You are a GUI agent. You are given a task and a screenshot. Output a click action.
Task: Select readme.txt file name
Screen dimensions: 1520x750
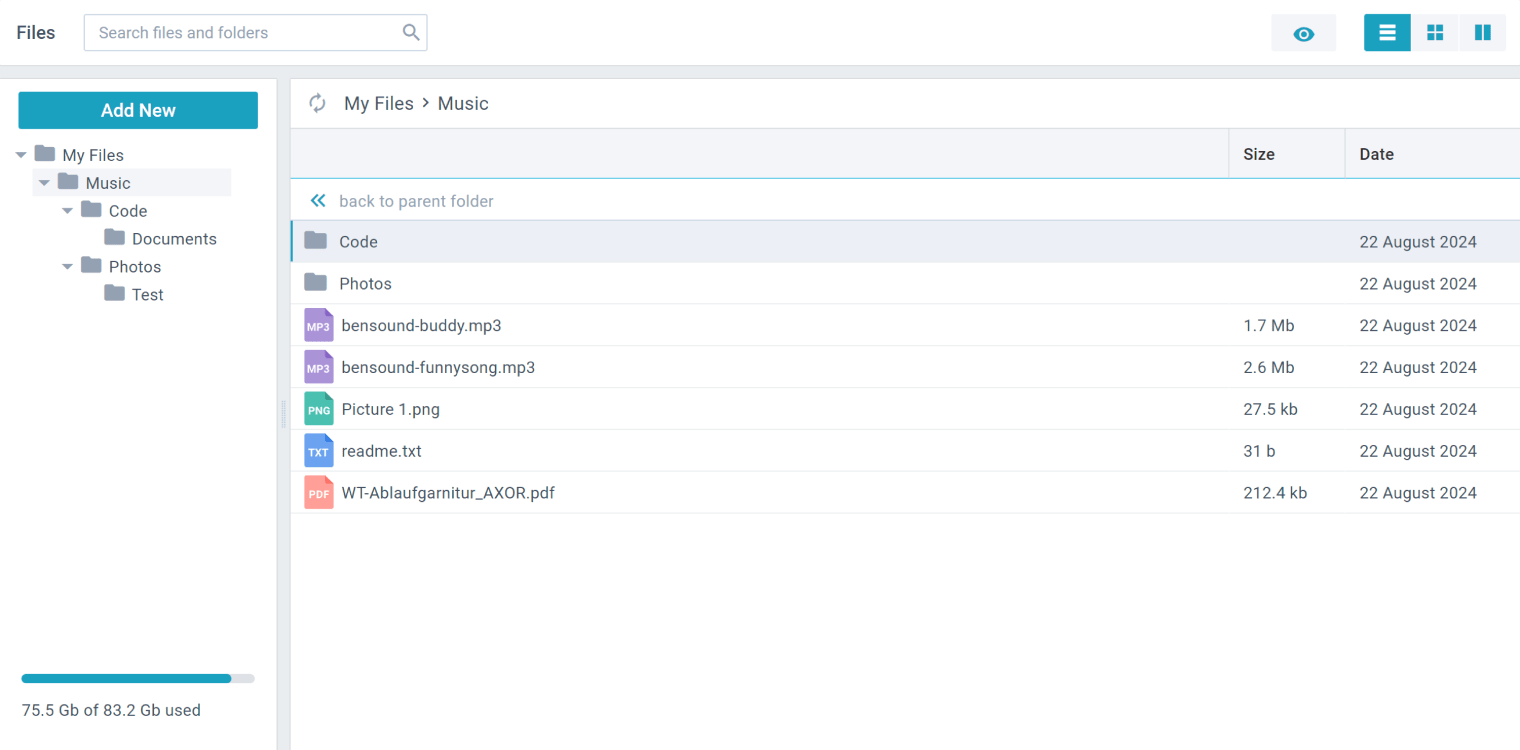tap(381, 452)
